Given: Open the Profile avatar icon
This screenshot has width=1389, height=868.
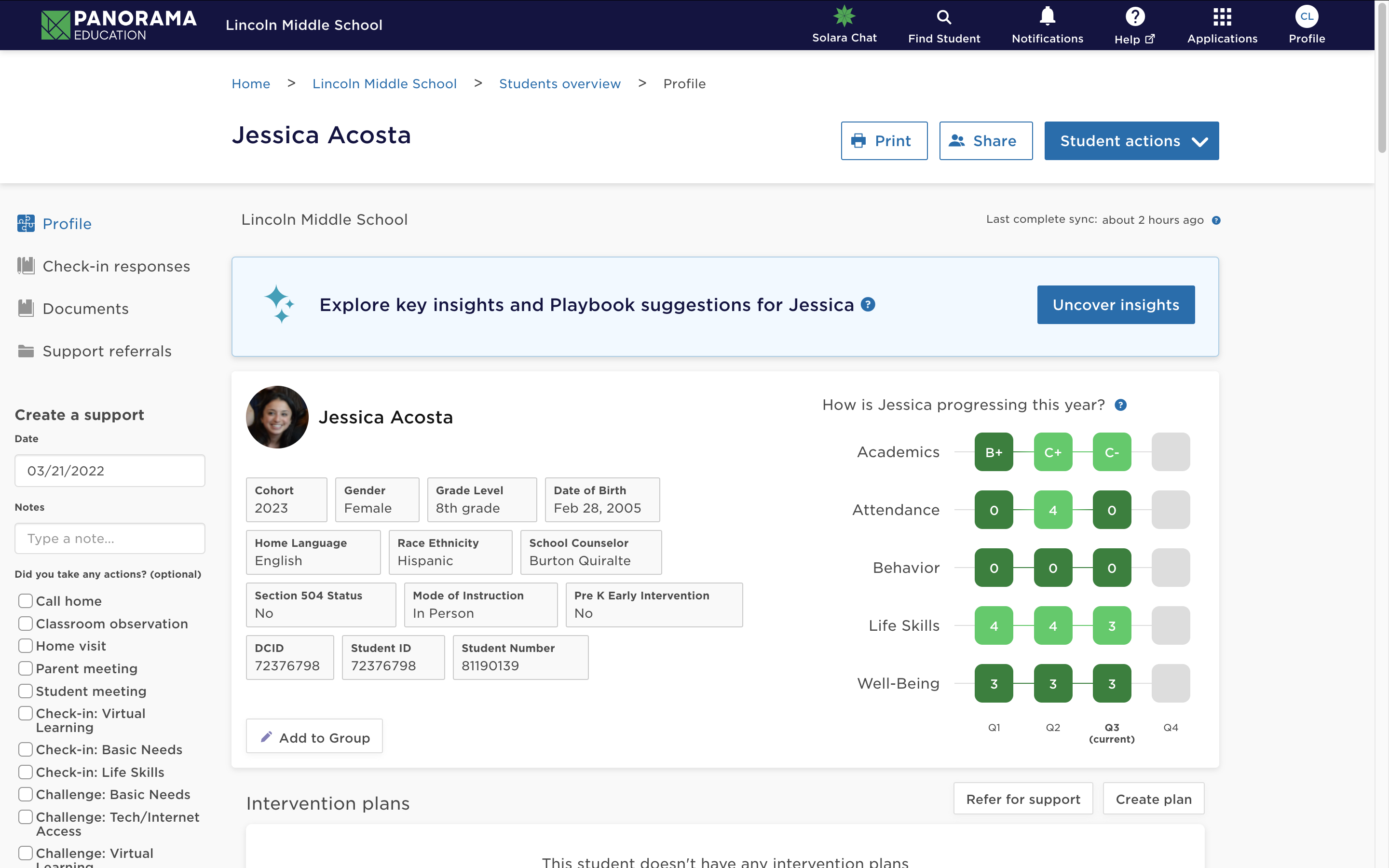Looking at the screenshot, I should point(1307,18).
